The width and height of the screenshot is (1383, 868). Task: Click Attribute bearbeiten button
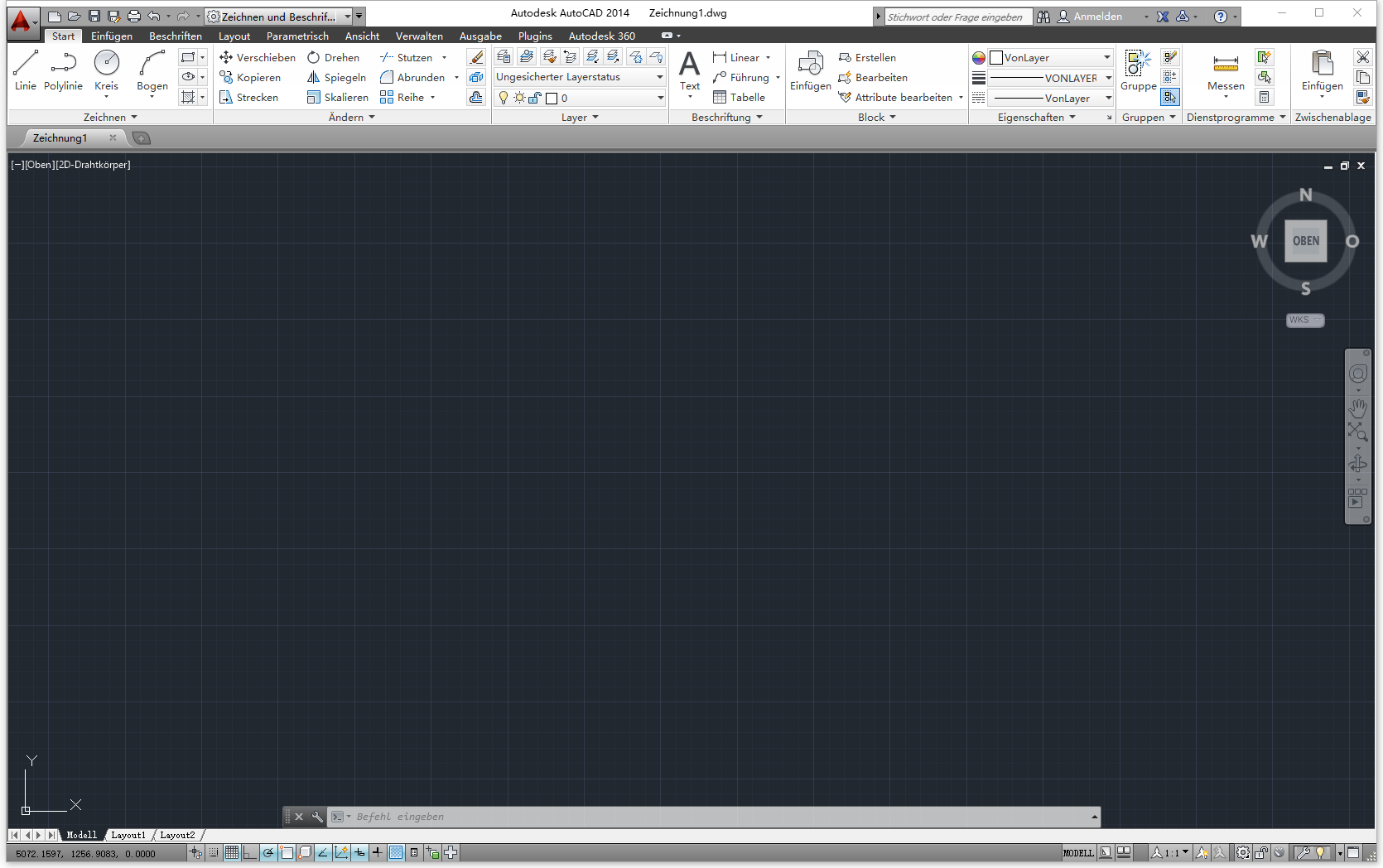coord(895,97)
